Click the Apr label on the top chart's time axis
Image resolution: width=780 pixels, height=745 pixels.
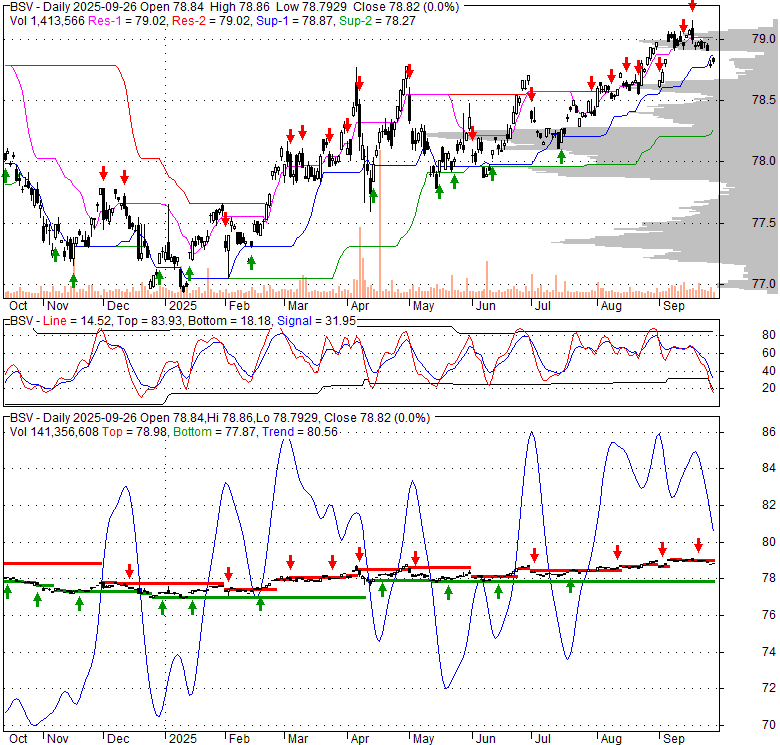click(360, 306)
